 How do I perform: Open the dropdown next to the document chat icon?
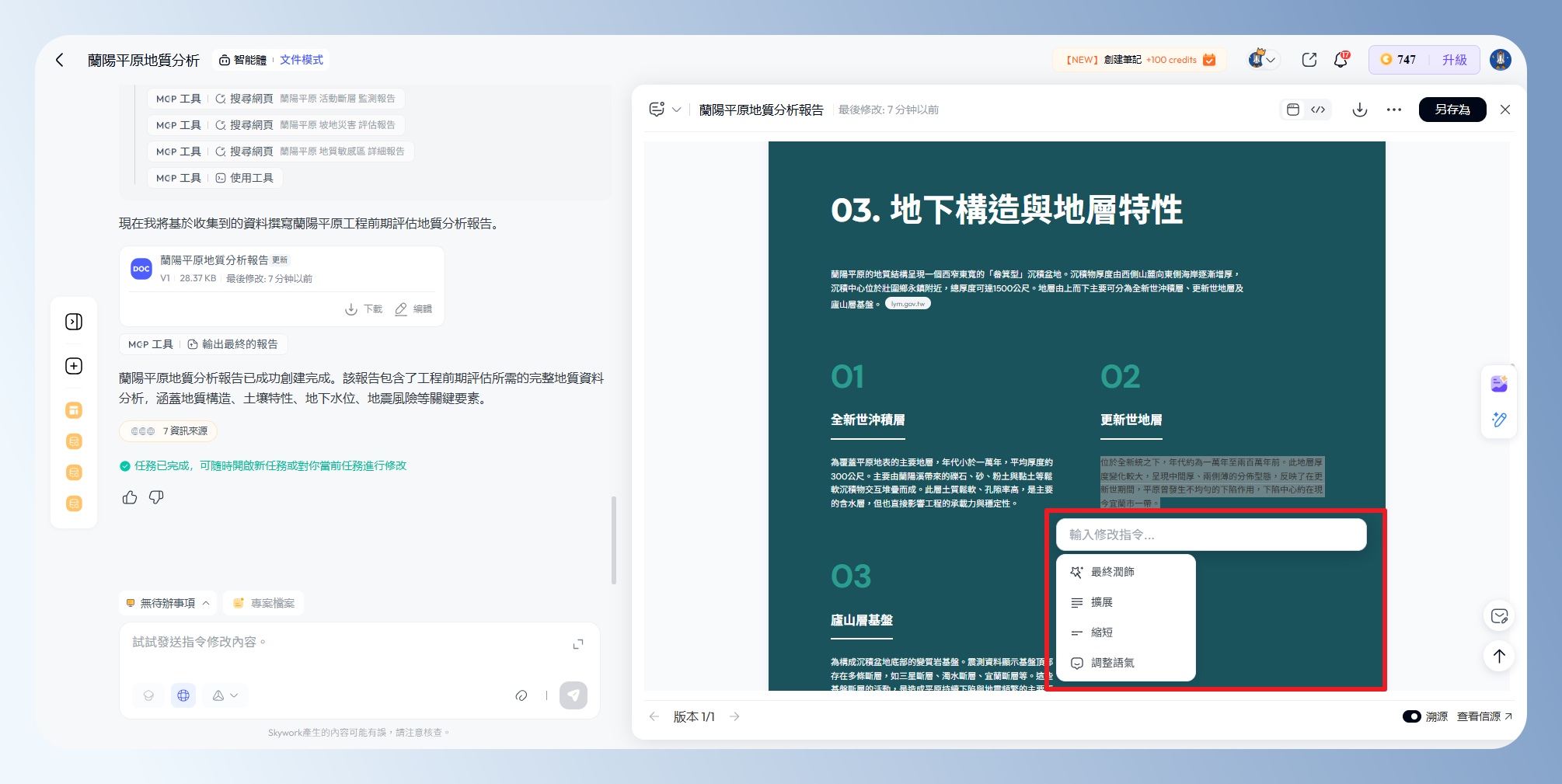(677, 110)
